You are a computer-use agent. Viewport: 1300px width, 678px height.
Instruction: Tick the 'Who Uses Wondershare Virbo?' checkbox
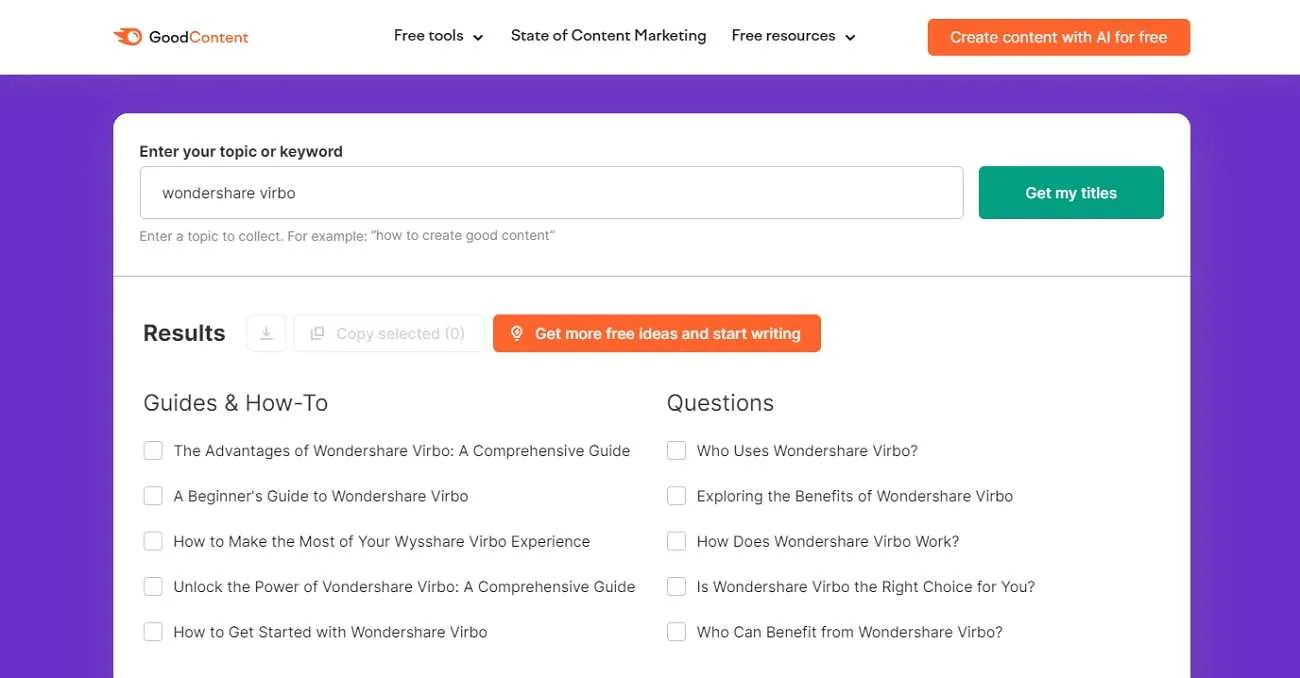[x=677, y=451]
